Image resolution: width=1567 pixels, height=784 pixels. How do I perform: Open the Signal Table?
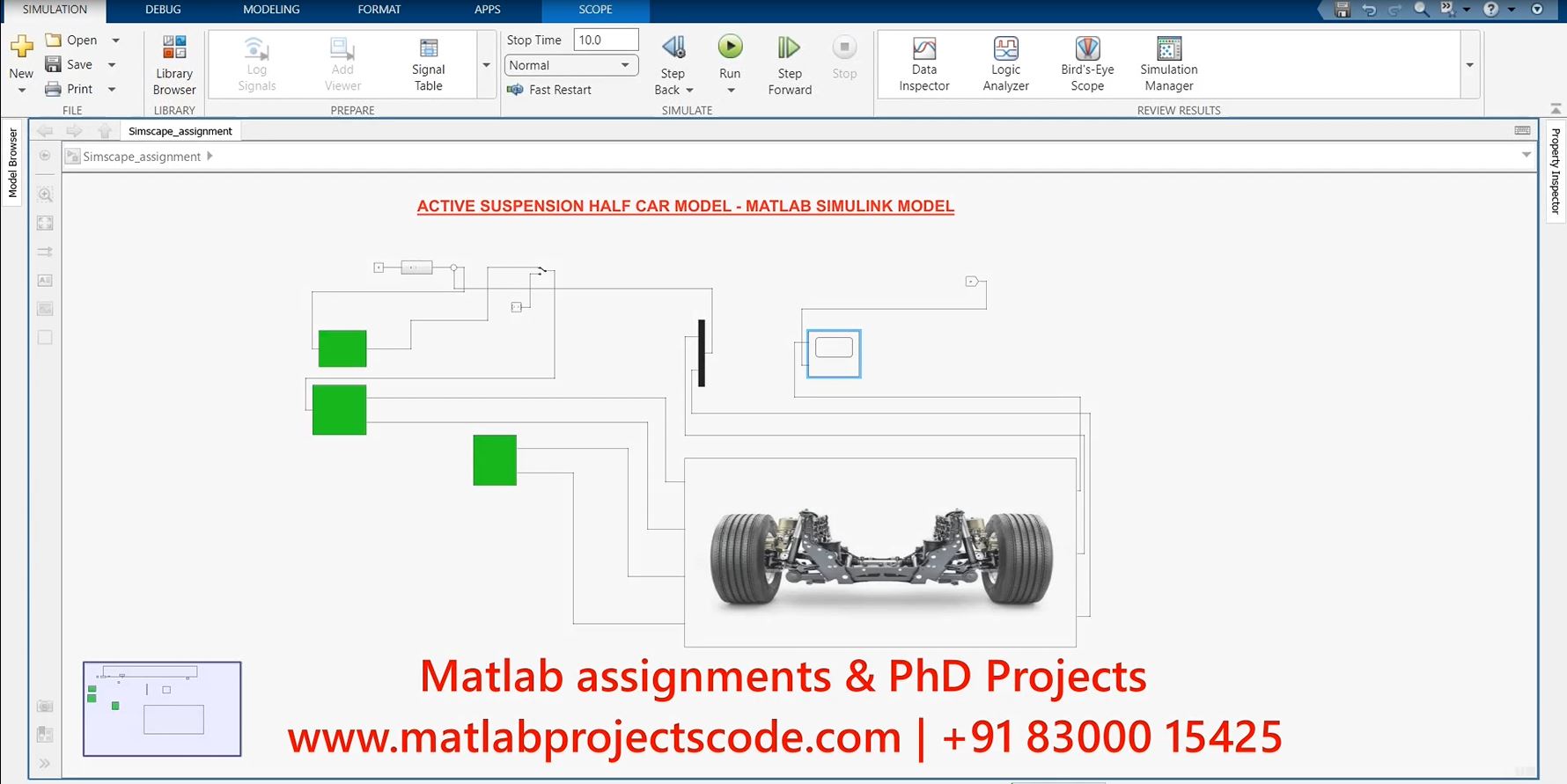pyautogui.click(x=428, y=63)
